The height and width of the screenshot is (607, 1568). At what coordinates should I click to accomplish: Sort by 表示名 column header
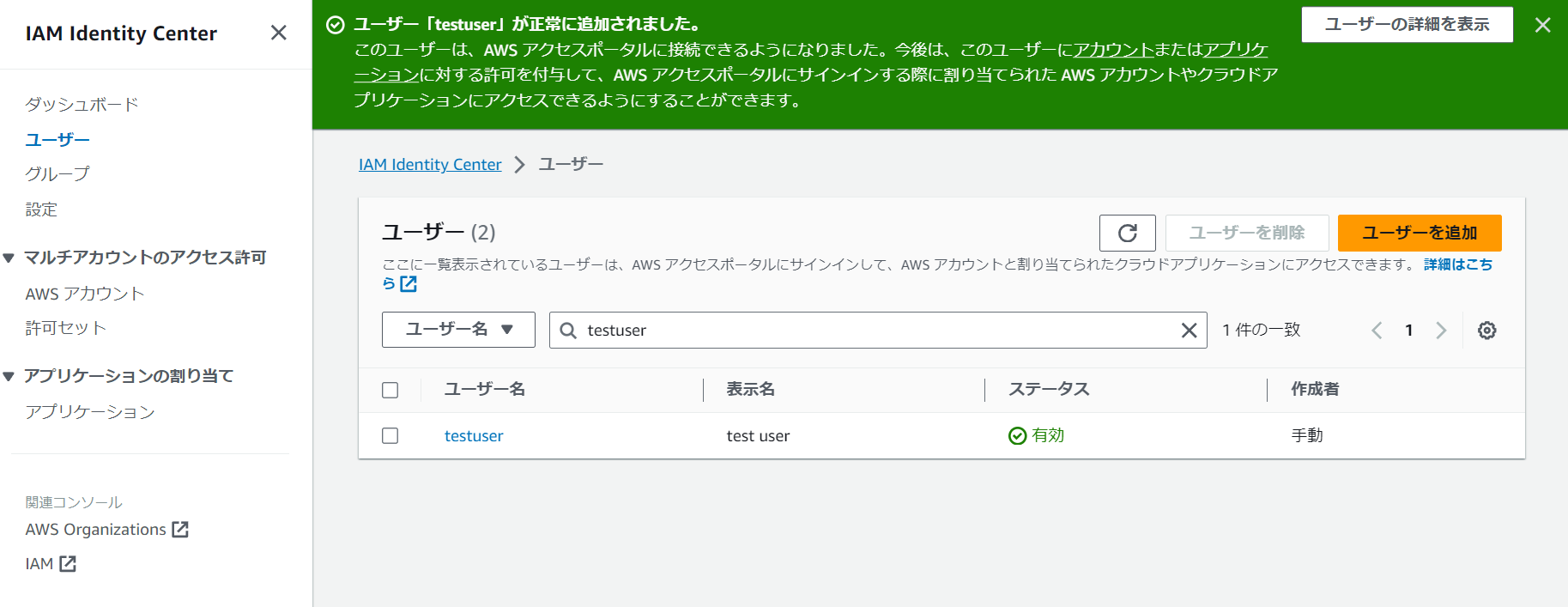coord(751,390)
